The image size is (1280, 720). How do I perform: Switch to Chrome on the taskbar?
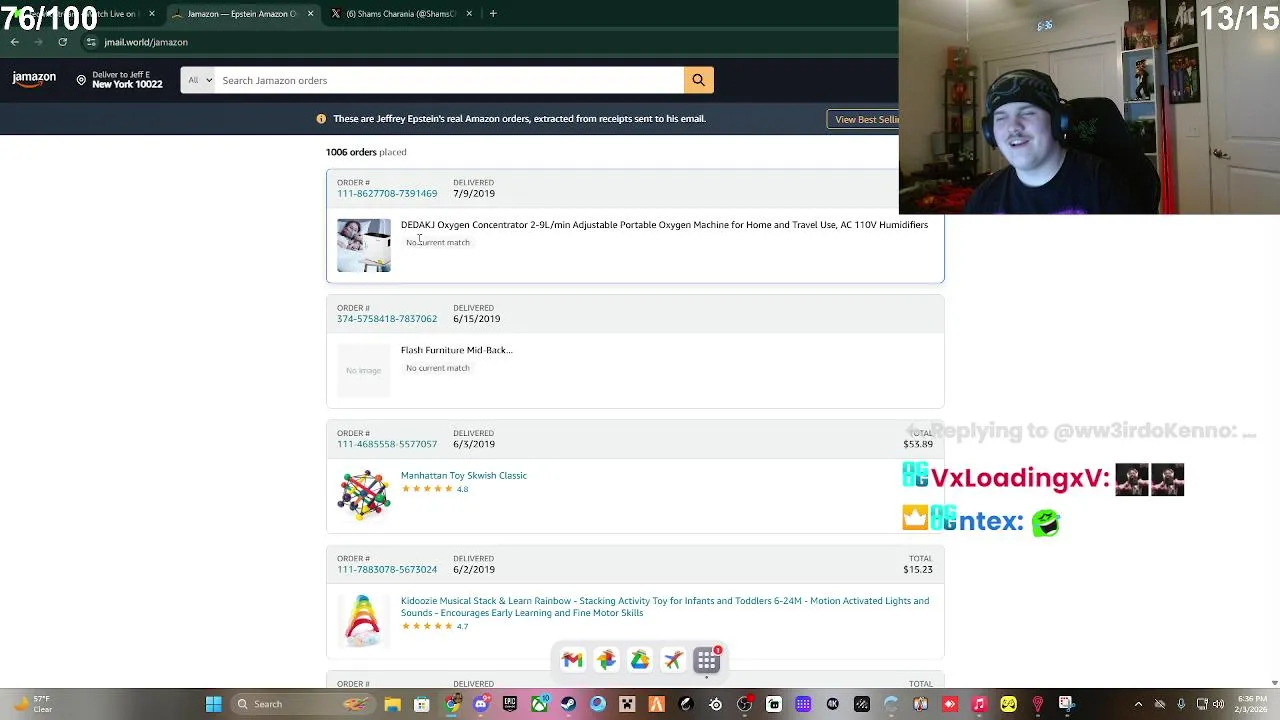(452, 704)
